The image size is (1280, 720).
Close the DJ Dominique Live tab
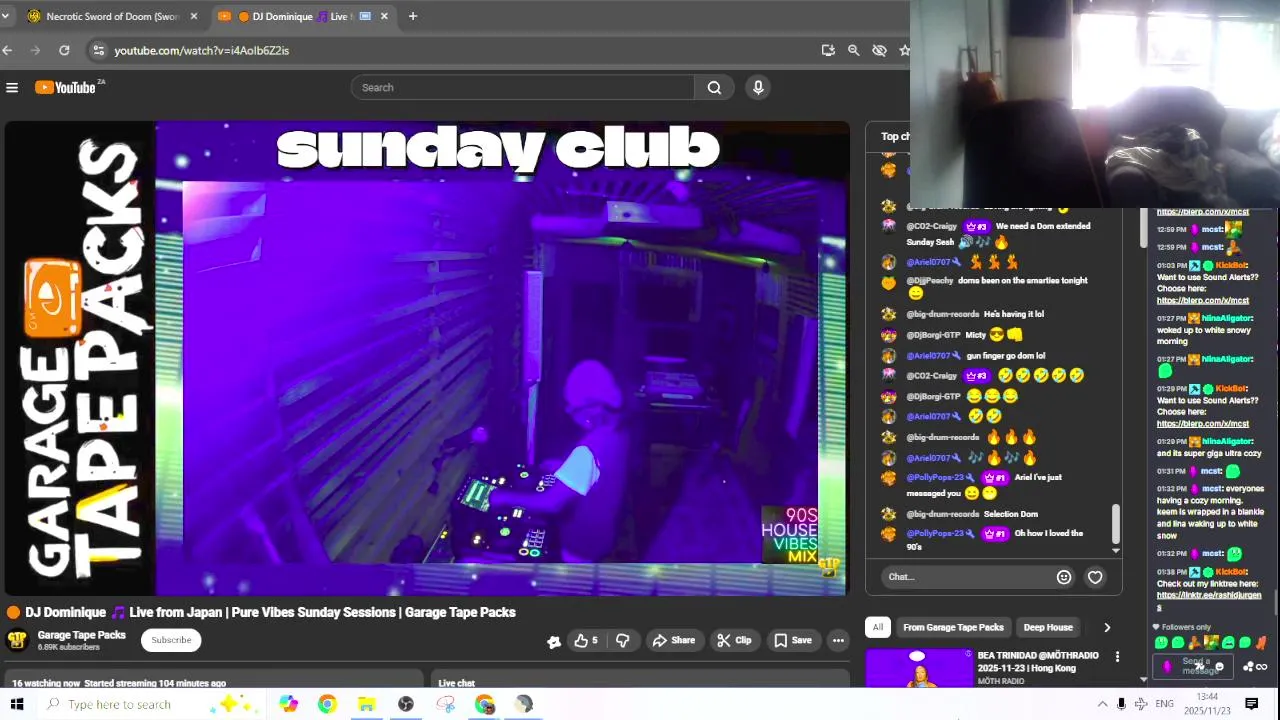pyautogui.click(x=384, y=16)
